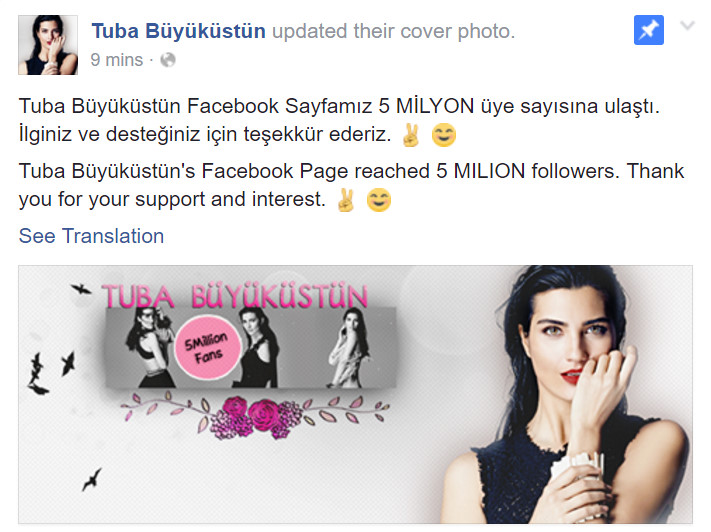The width and height of the screenshot is (711, 532).
Task: Click the pink 'TUBA BÜYÜKÜSTÜN' cover title
Action: (x=234, y=296)
